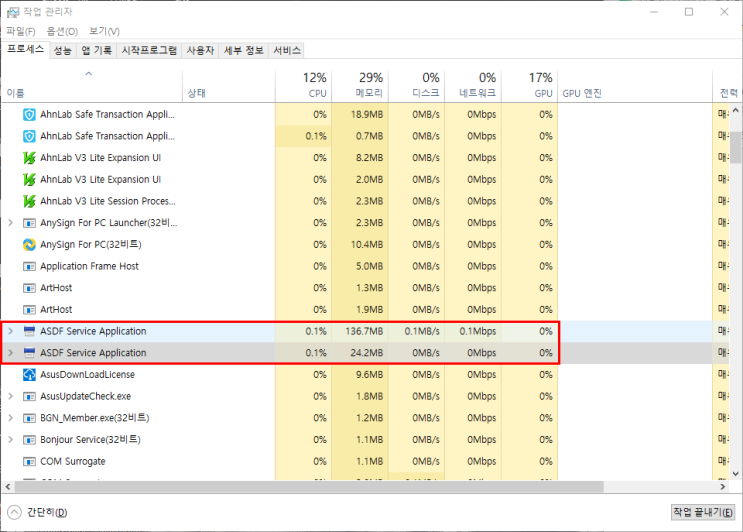Click the Task Manager title bar icon
743x532 pixels.
click(13, 12)
